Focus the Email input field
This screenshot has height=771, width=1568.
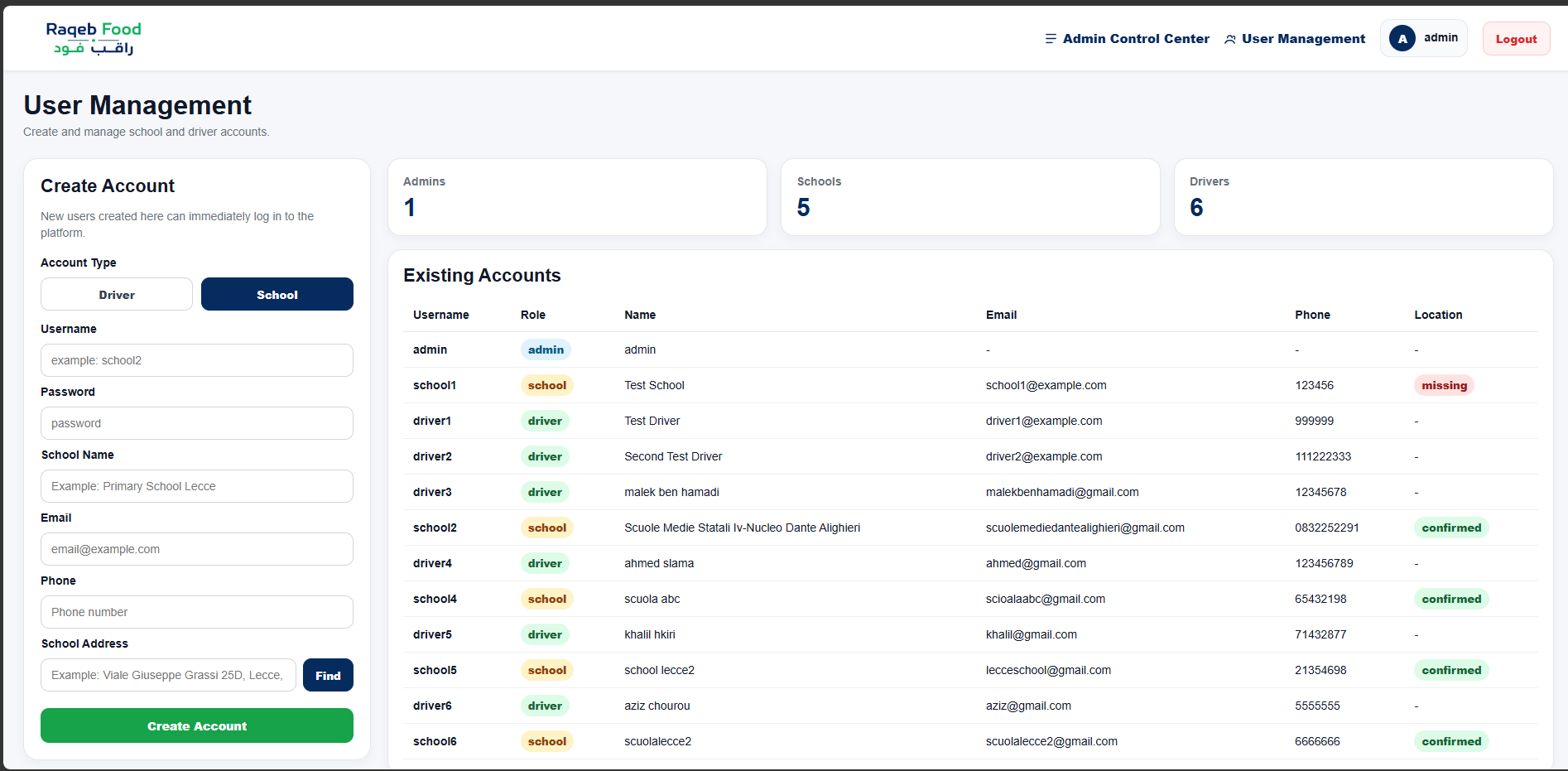[197, 549]
